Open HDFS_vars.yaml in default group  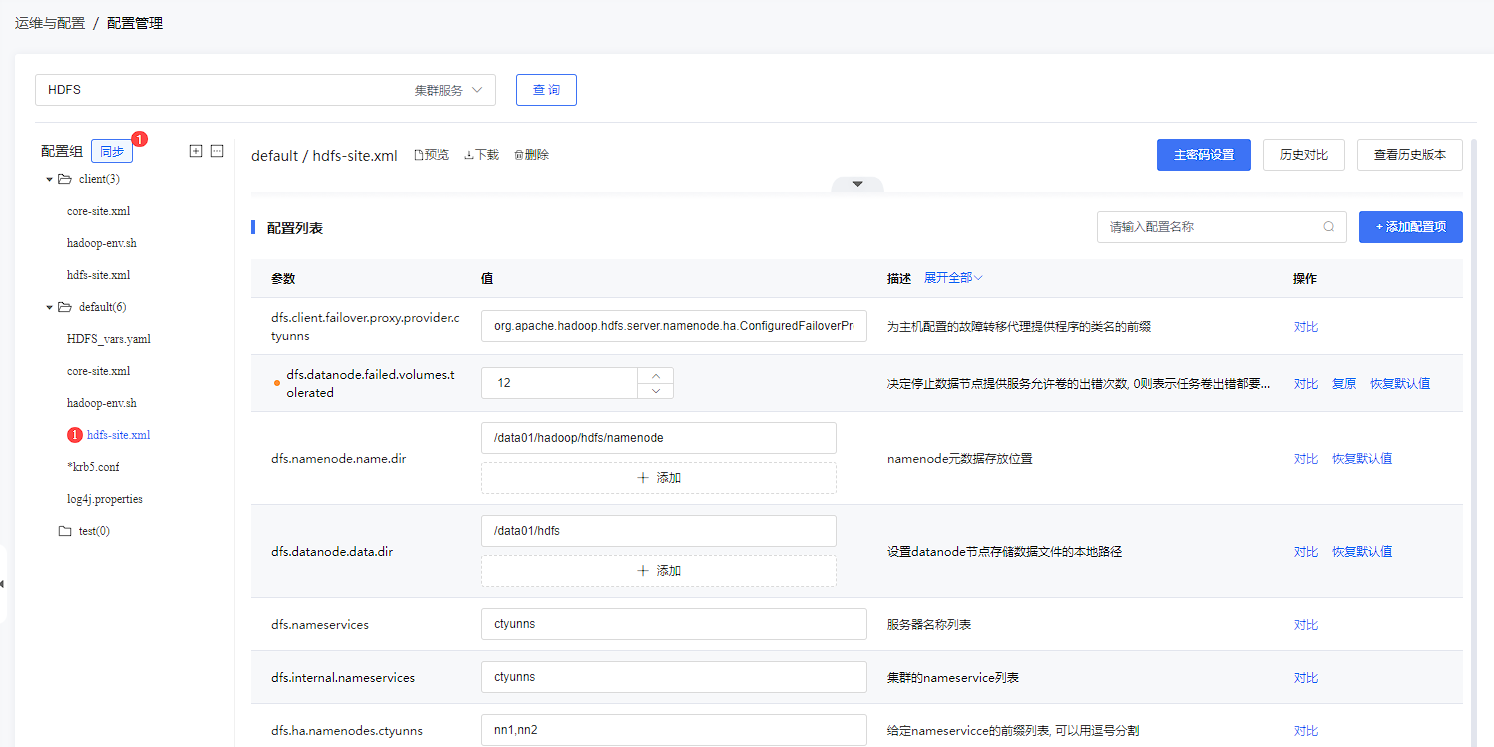[x=109, y=339]
